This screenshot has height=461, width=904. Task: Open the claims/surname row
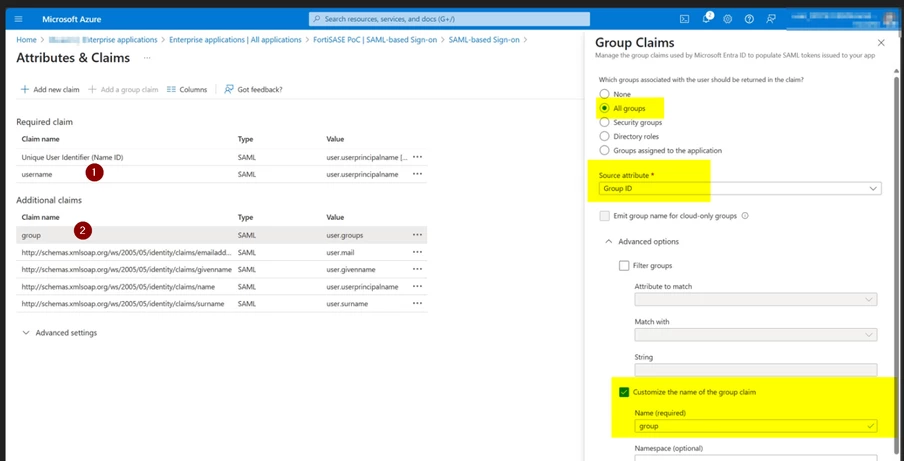(221, 304)
